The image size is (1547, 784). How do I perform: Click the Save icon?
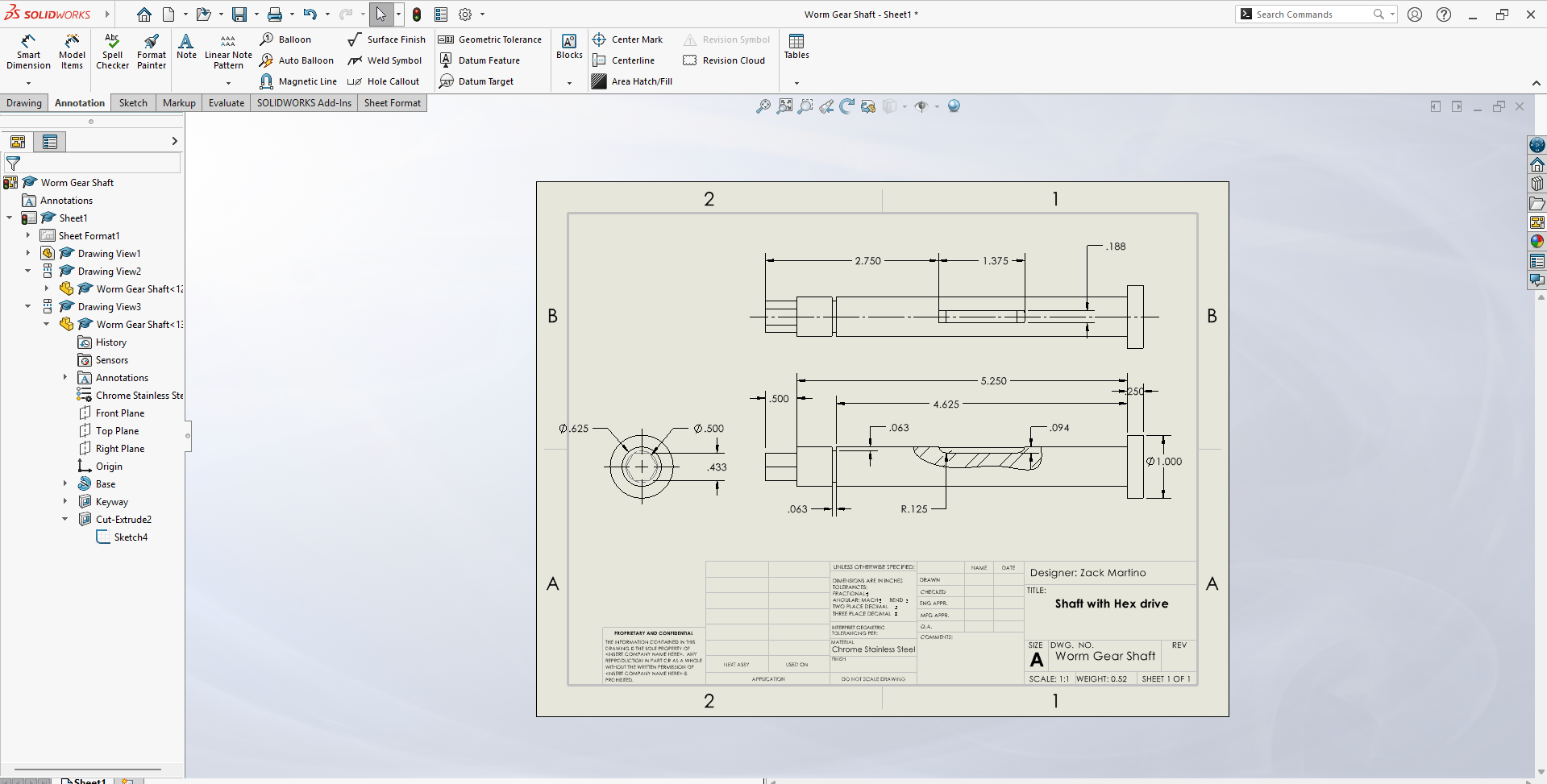coord(239,15)
